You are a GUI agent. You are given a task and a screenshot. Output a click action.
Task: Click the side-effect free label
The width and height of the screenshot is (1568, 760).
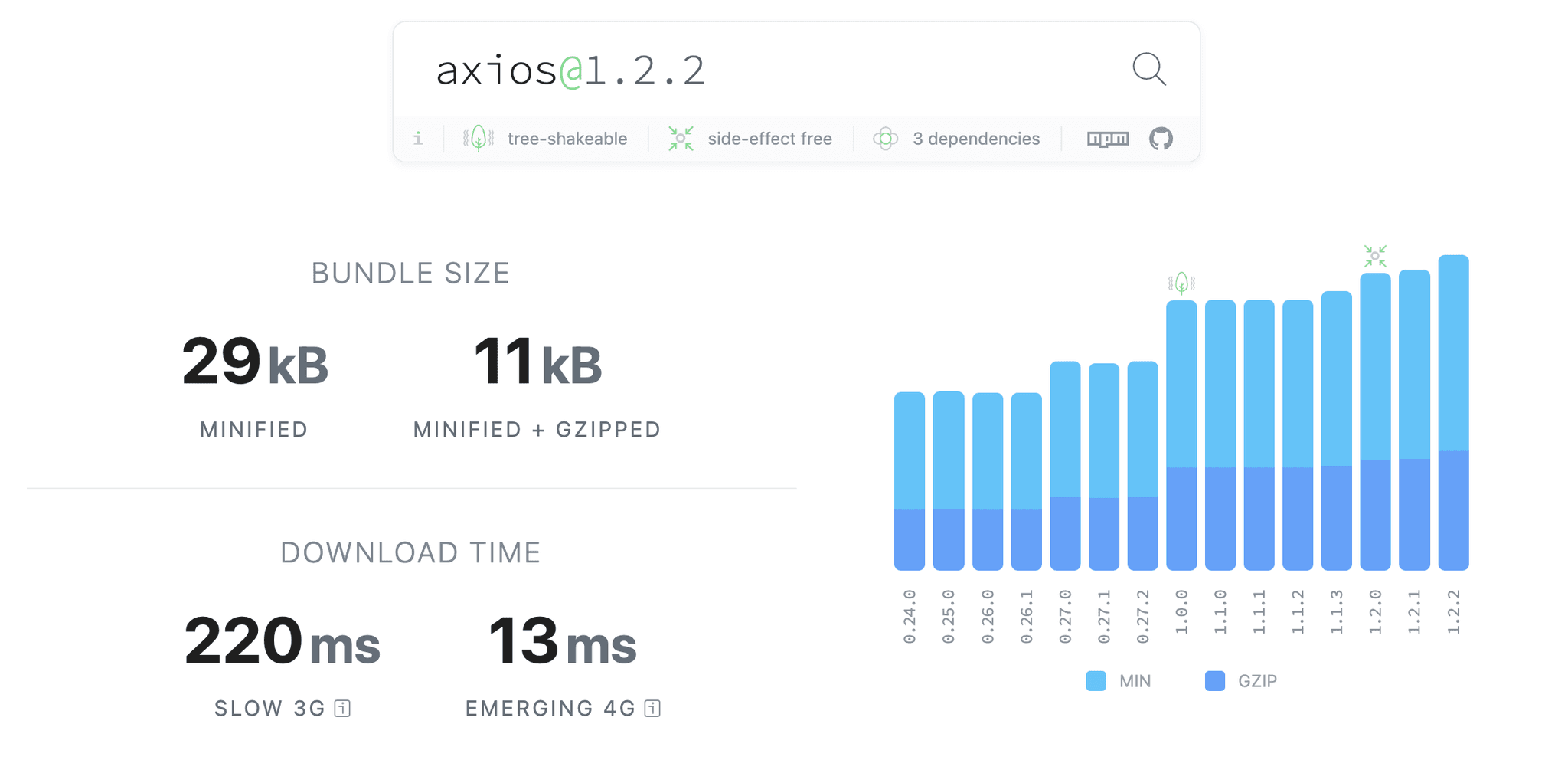point(769,139)
